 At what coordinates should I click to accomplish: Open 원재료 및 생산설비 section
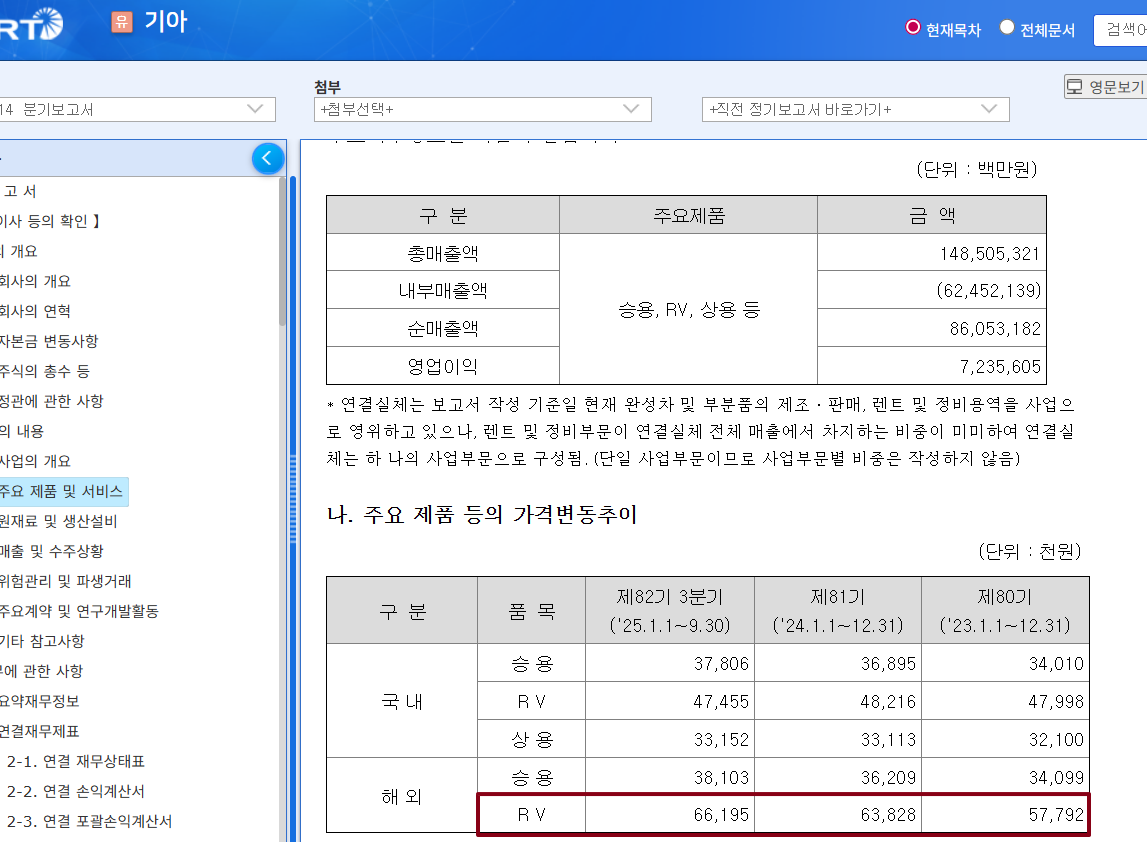point(59,521)
